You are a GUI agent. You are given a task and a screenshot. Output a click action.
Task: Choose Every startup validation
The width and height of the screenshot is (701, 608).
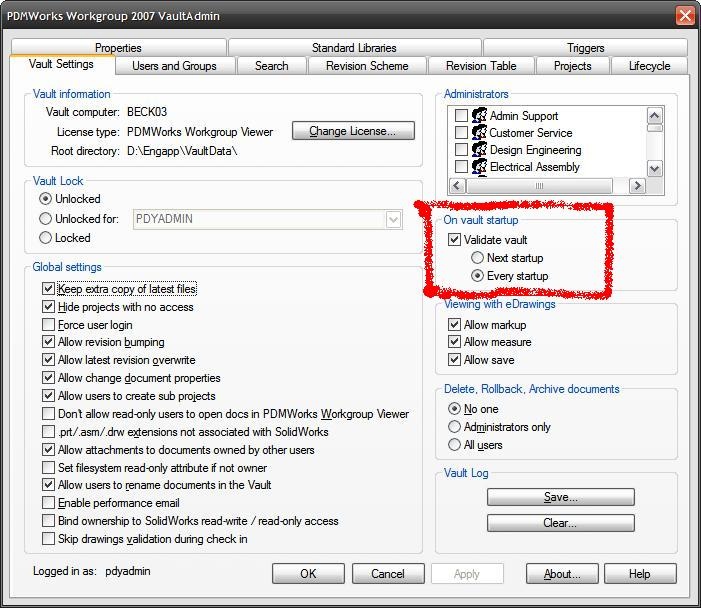tap(477, 276)
